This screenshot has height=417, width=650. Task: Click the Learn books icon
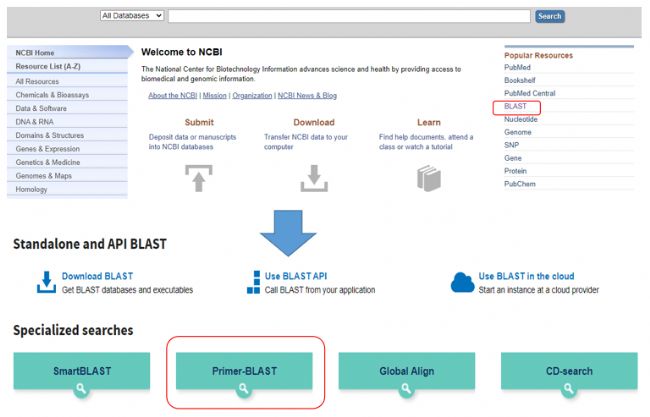(x=429, y=178)
